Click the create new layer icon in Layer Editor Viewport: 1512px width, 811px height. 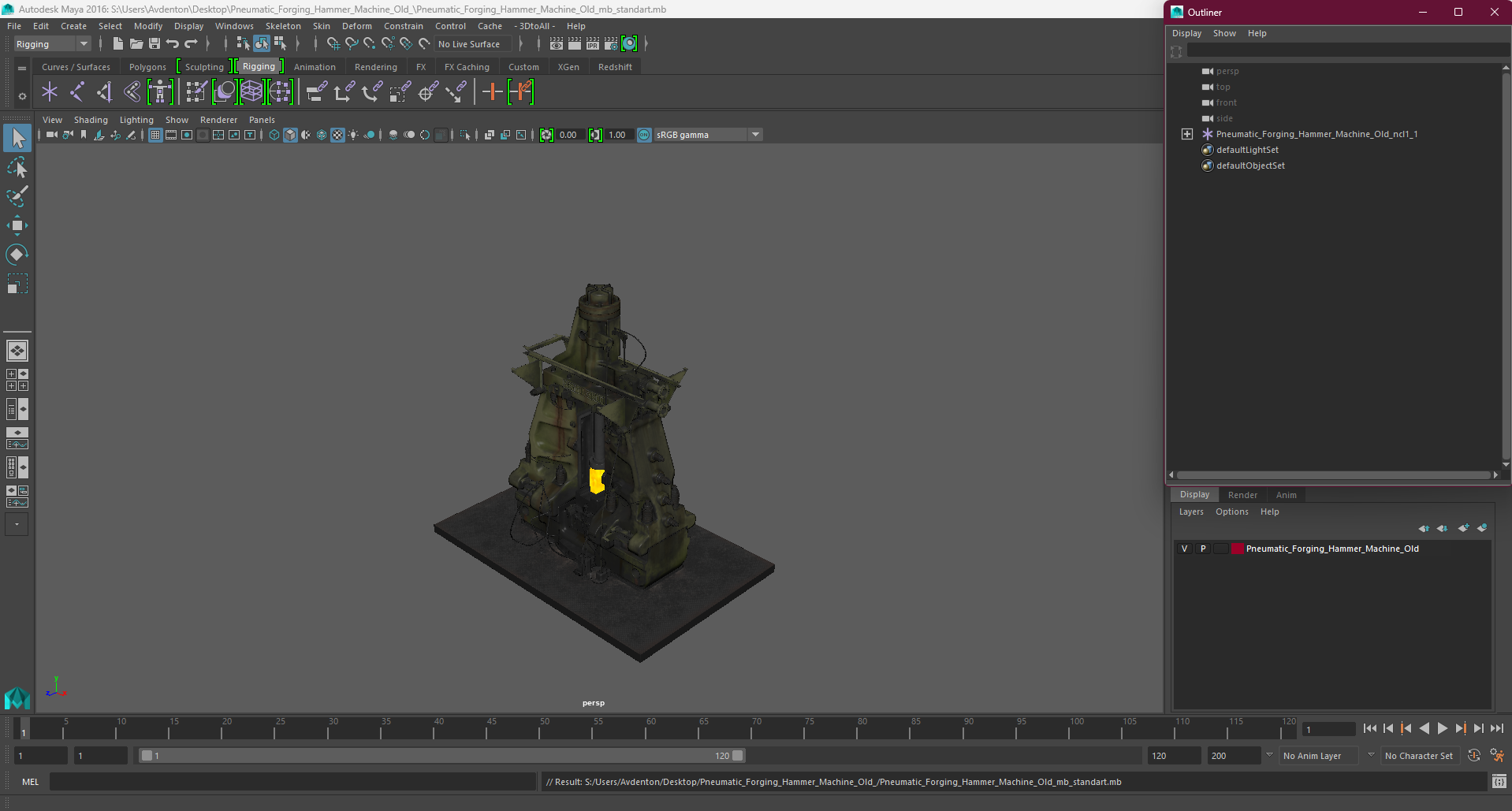point(1463,528)
